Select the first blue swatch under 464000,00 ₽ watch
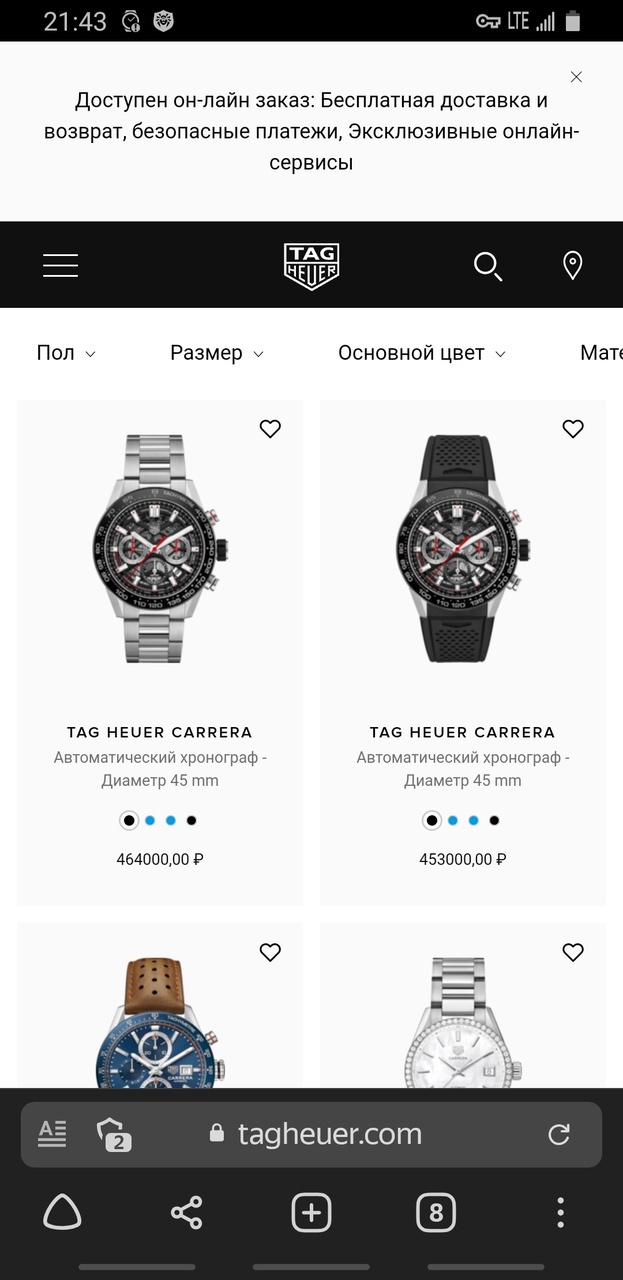The height and width of the screenshot is (1280, 623). click(x=150, y=821)
